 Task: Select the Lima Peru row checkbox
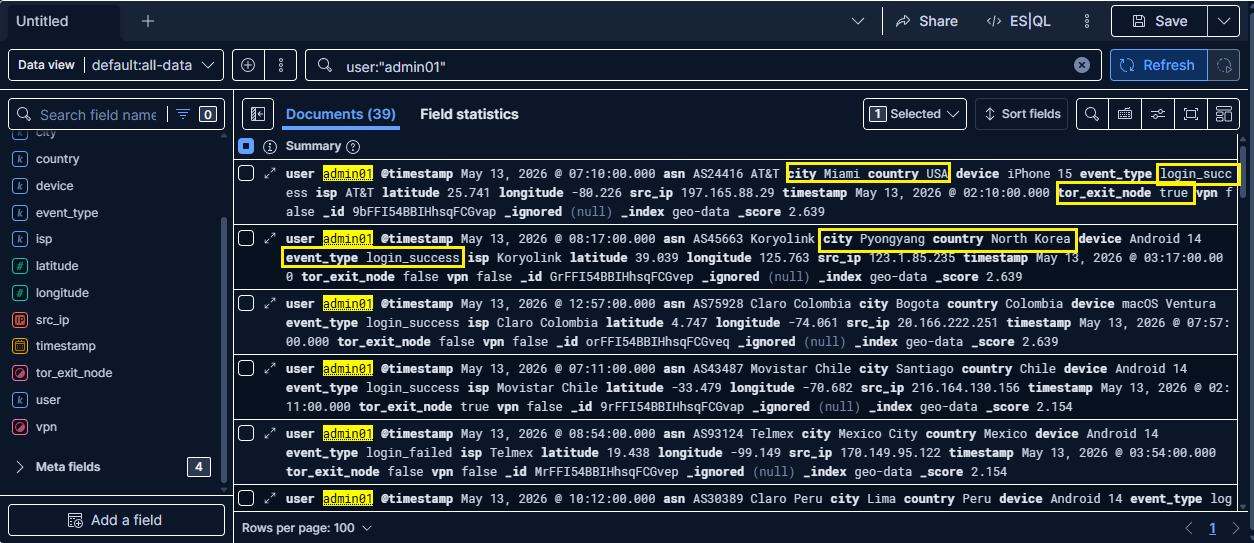coord(246,498)
